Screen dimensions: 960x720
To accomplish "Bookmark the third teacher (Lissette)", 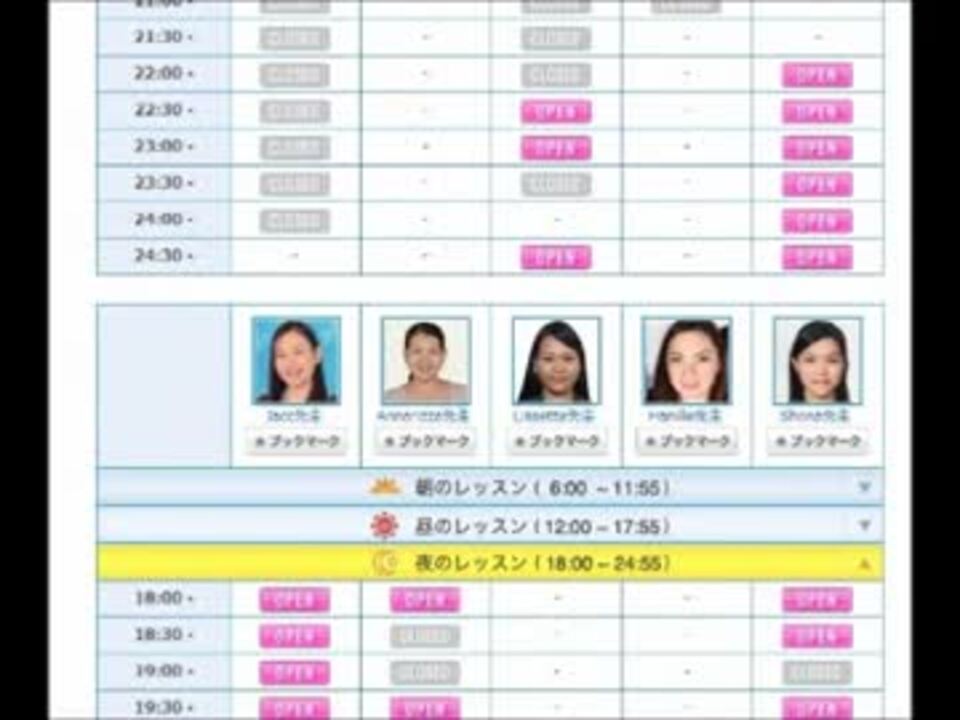I will point(557,441).
